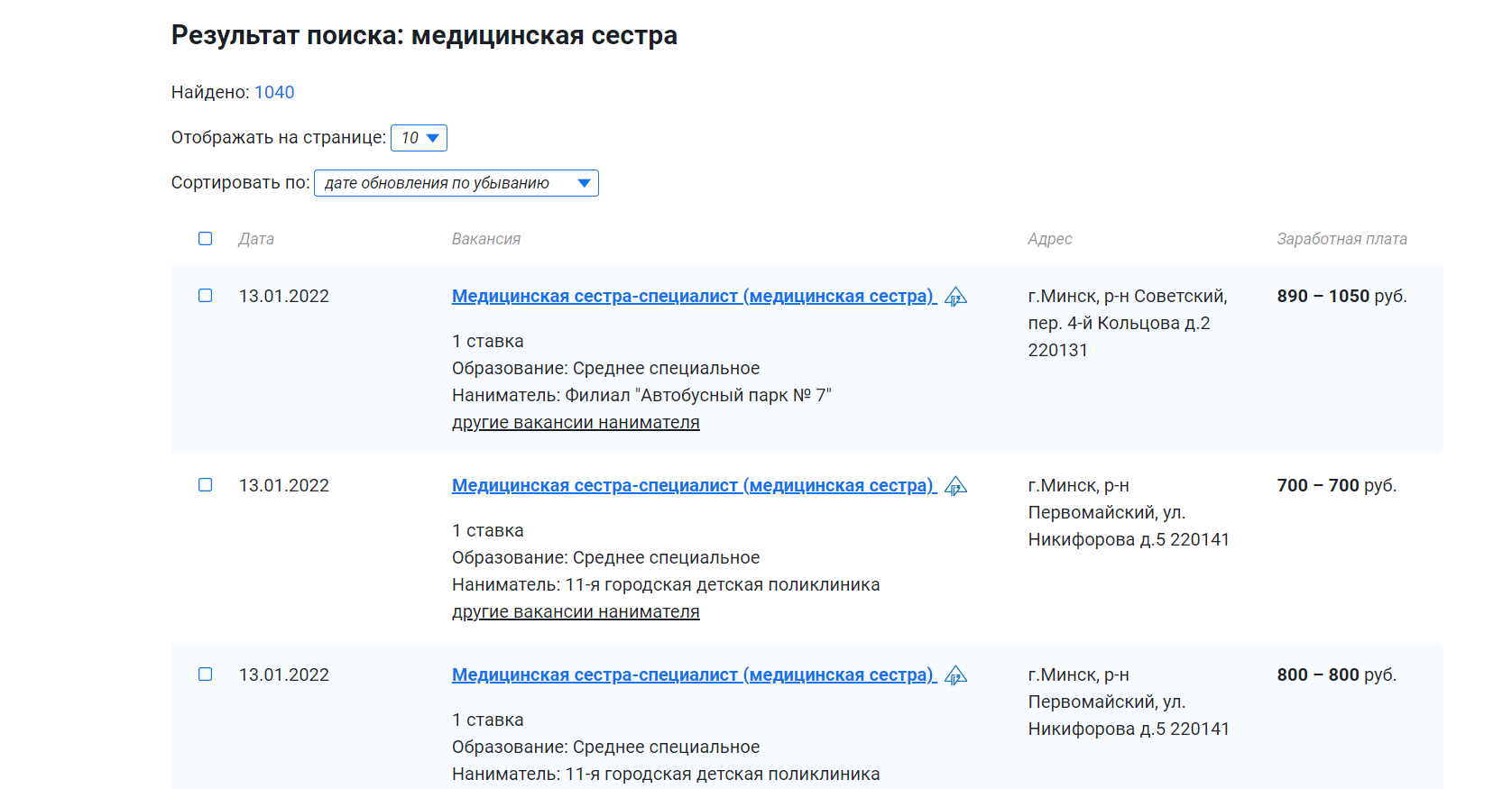This screenshot has height=789, width=1512.
Task: Click employer text Филиал "Автобусный парк № 7"
Action: (698, 395)
